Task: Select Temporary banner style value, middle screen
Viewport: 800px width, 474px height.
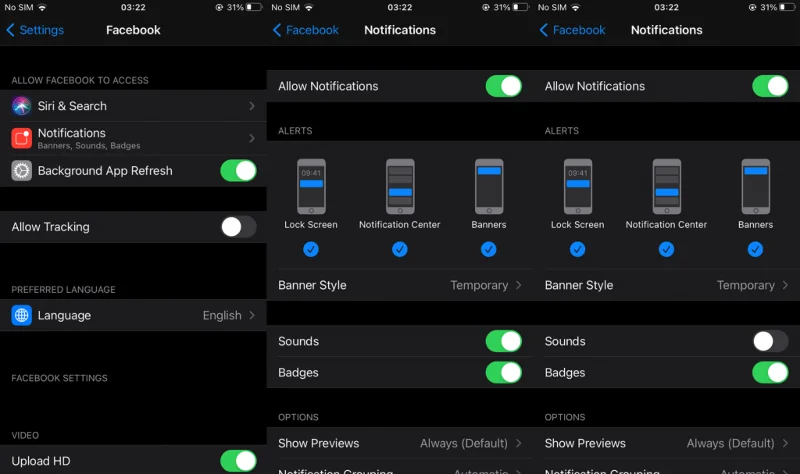Action: click(479, 285)
